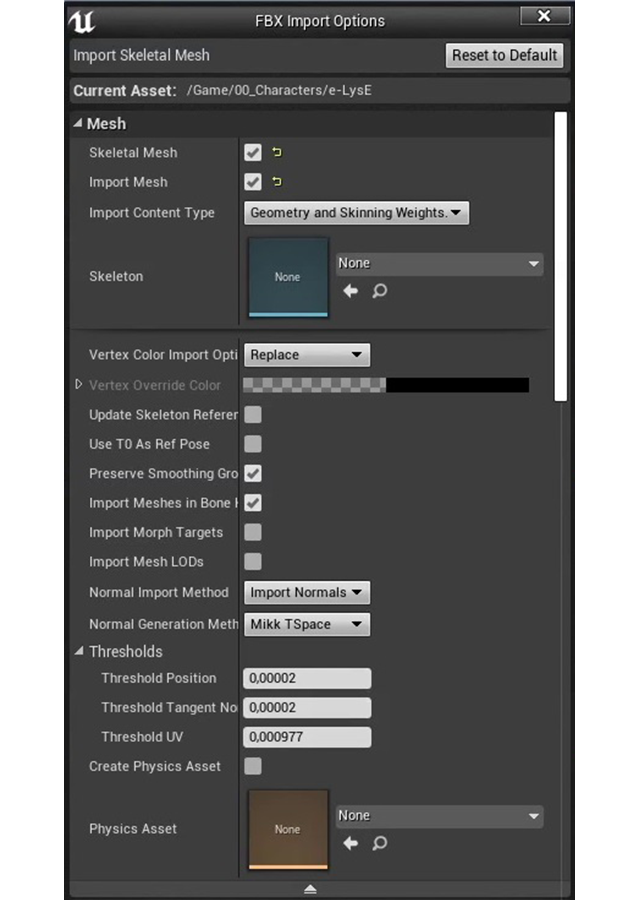Click the Physics Asset thumbnail
This screenshot has width=640, height=900.
coord(288,829)
